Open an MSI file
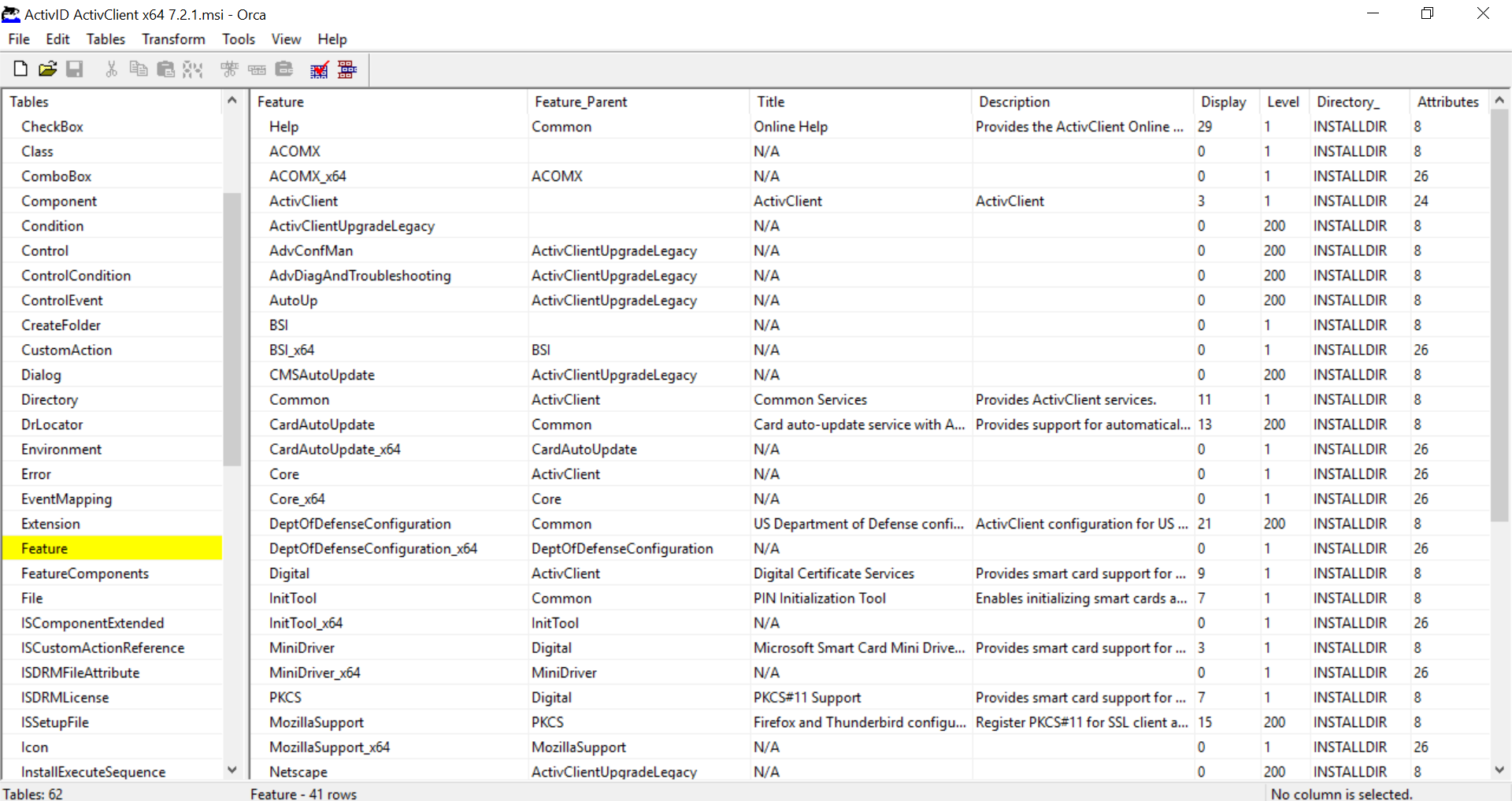Image resolution: width=1512 pixels, height=801 pixels. [48, 69]
